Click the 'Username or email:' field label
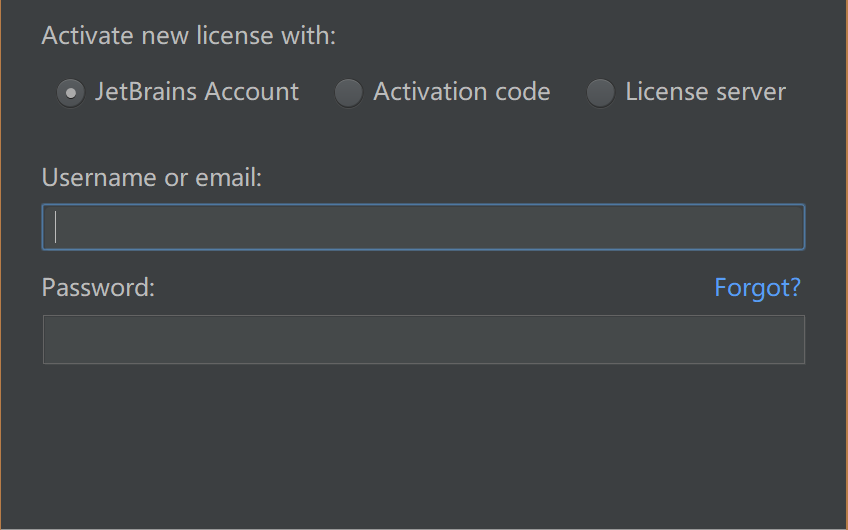The width and height of the screenshot is (848, 530). pos(152,177)
